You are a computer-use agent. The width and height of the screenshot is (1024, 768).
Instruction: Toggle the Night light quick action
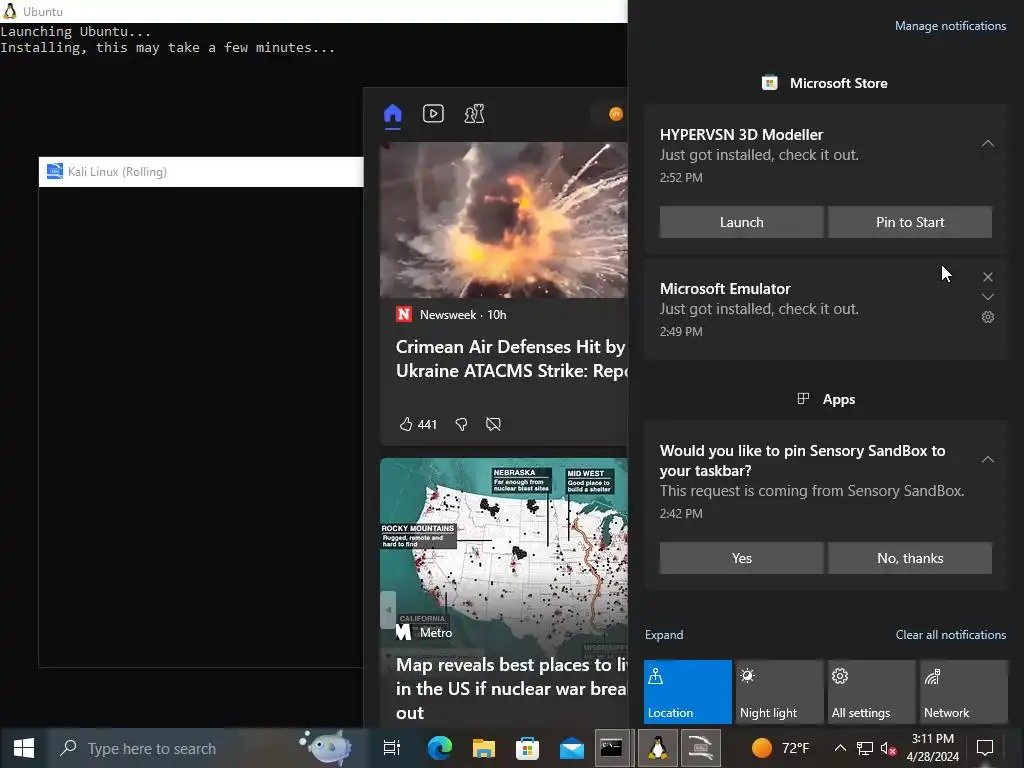(779, 692)
